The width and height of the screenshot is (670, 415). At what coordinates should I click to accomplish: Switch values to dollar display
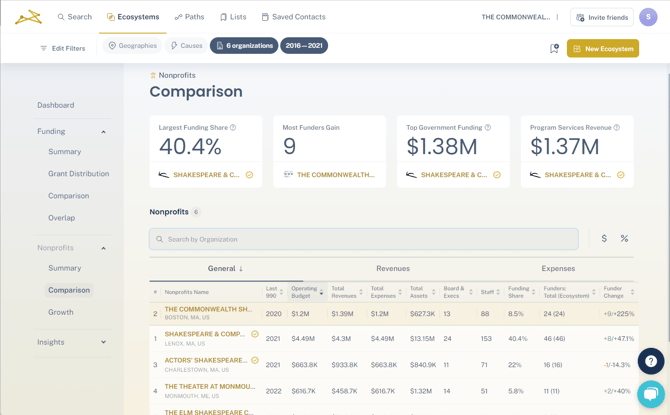pos(603,239)
